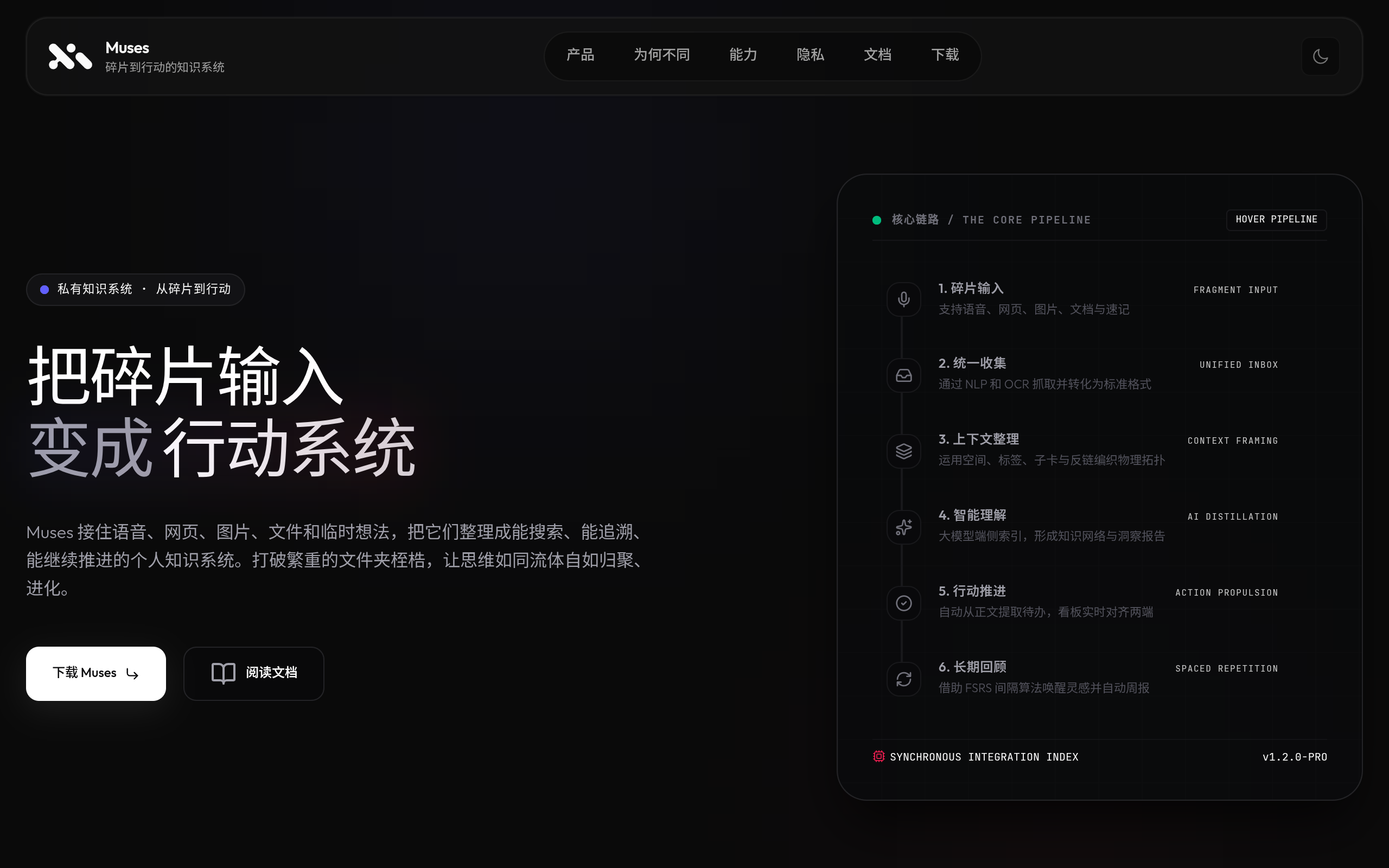Click the inbox icon for 统一收集
Image resolution: width=1389 pixels, height=868 pixels.
pos(903,375)
